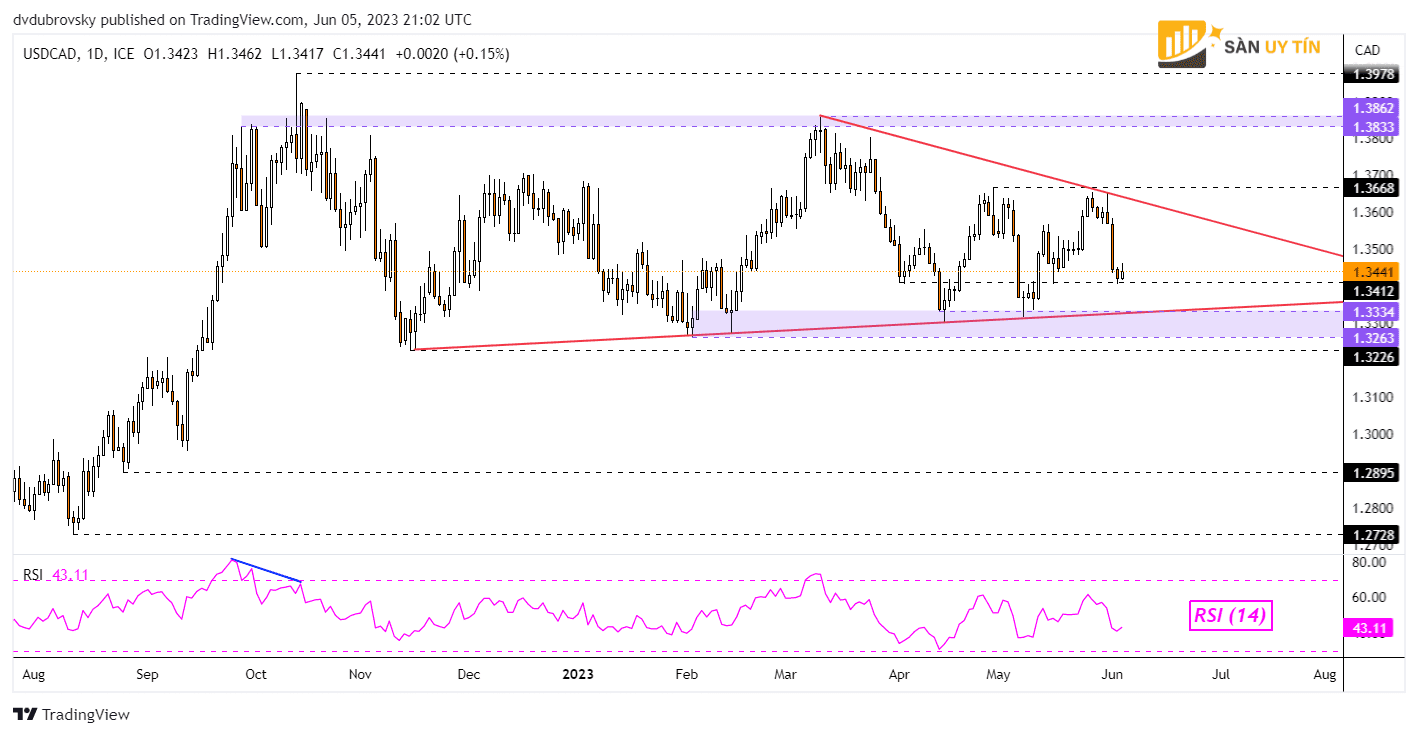
Task: Click the bold 2023 year label
Action: point(576,674)
